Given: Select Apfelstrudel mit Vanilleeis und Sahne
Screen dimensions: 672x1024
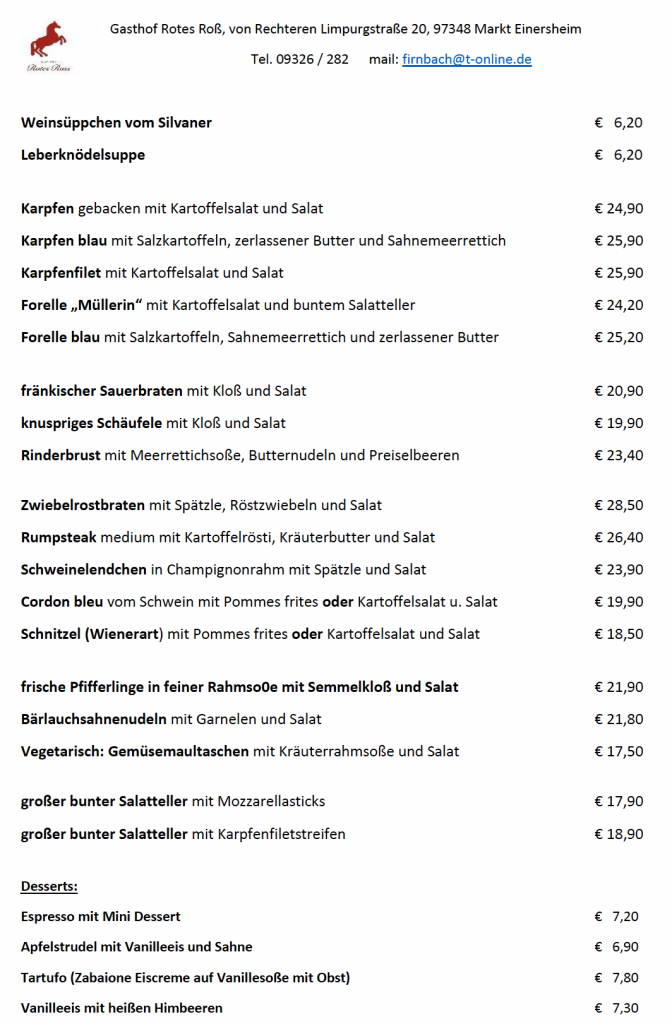Looking at the screenshot, I should click(136, 946).
